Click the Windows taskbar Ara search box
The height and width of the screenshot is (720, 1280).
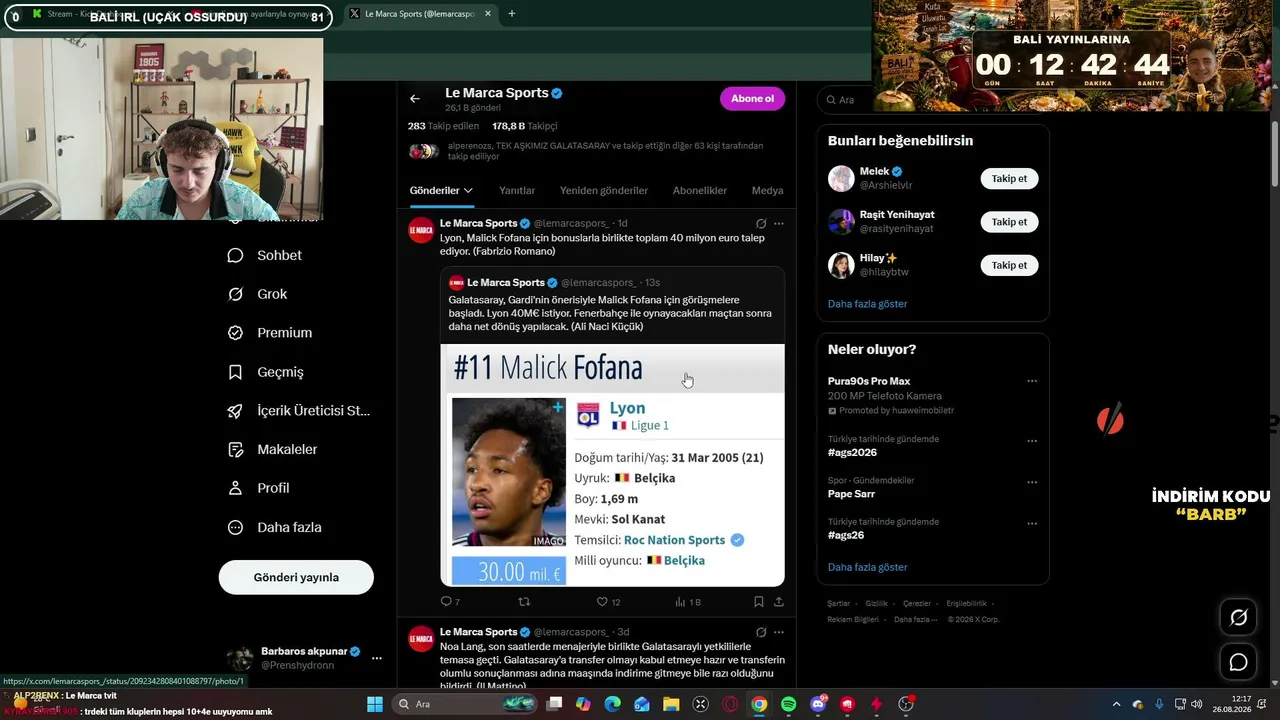[x=465, y=704]
